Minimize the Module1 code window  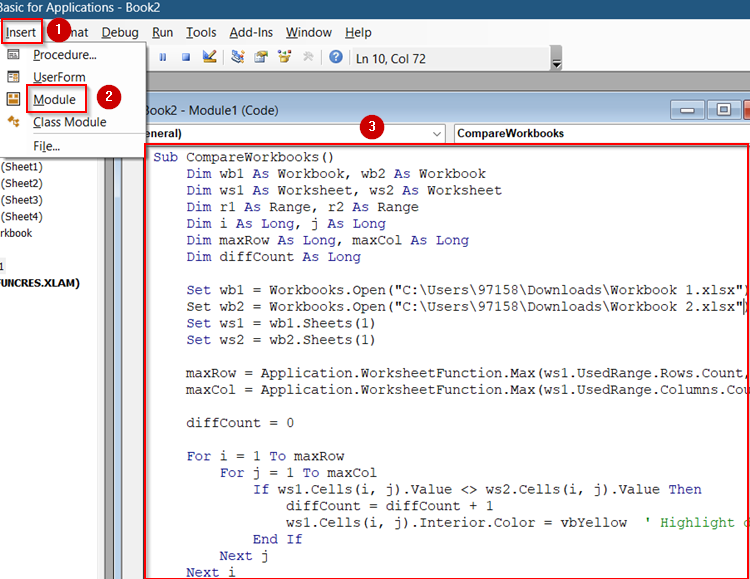point(687,110)
